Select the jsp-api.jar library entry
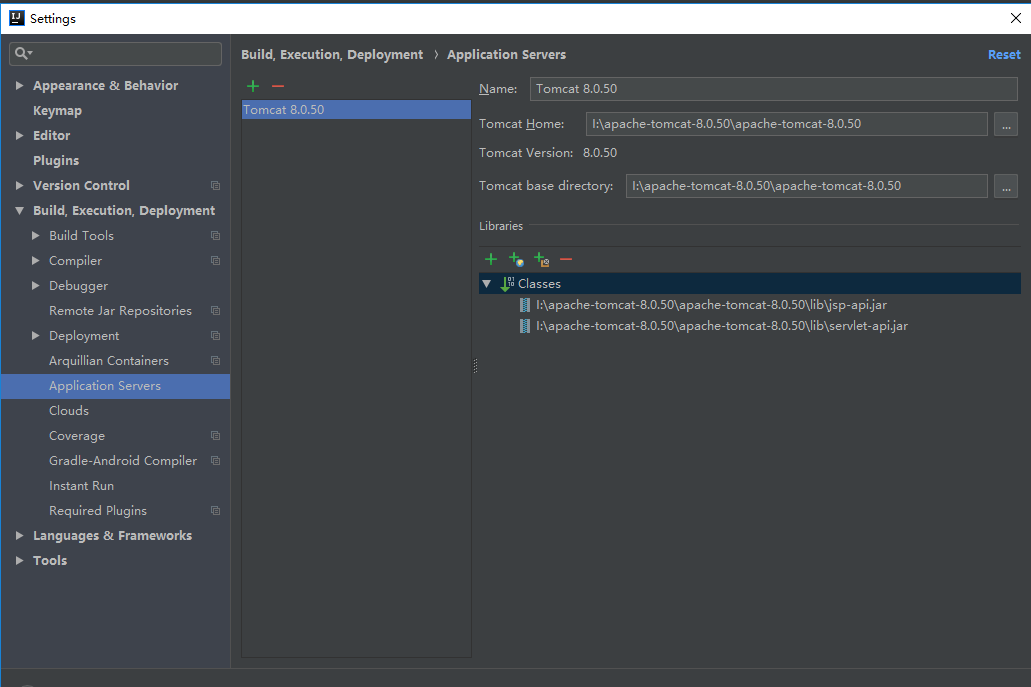The image size is (1031, 687). click(711, 305)
